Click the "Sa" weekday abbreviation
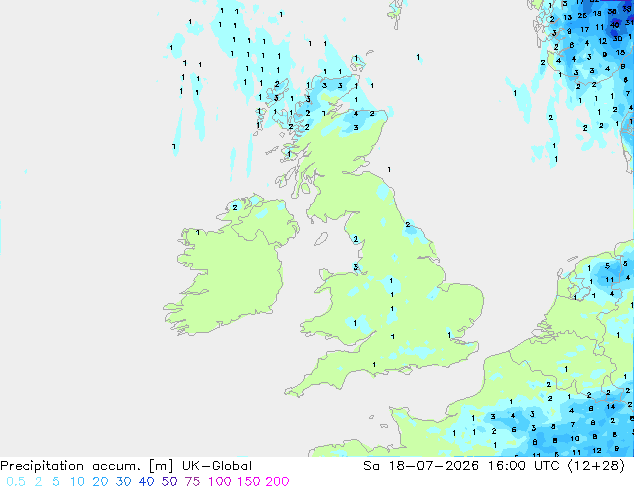Screen dimensions: 634x490 coord(371,466)
